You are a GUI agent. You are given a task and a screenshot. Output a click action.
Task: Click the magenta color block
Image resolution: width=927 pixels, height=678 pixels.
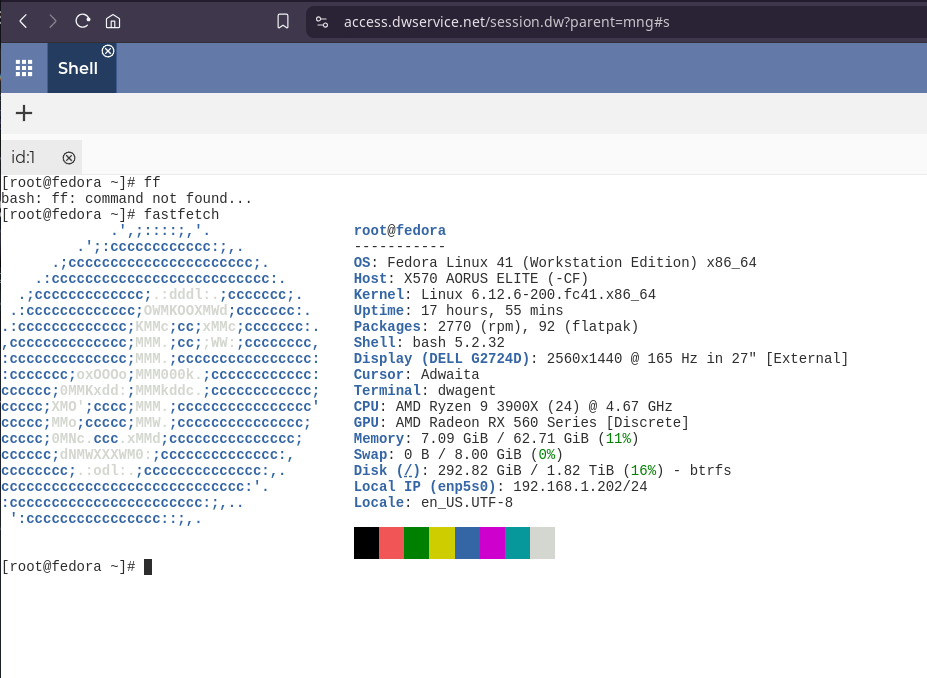point(492,543)
